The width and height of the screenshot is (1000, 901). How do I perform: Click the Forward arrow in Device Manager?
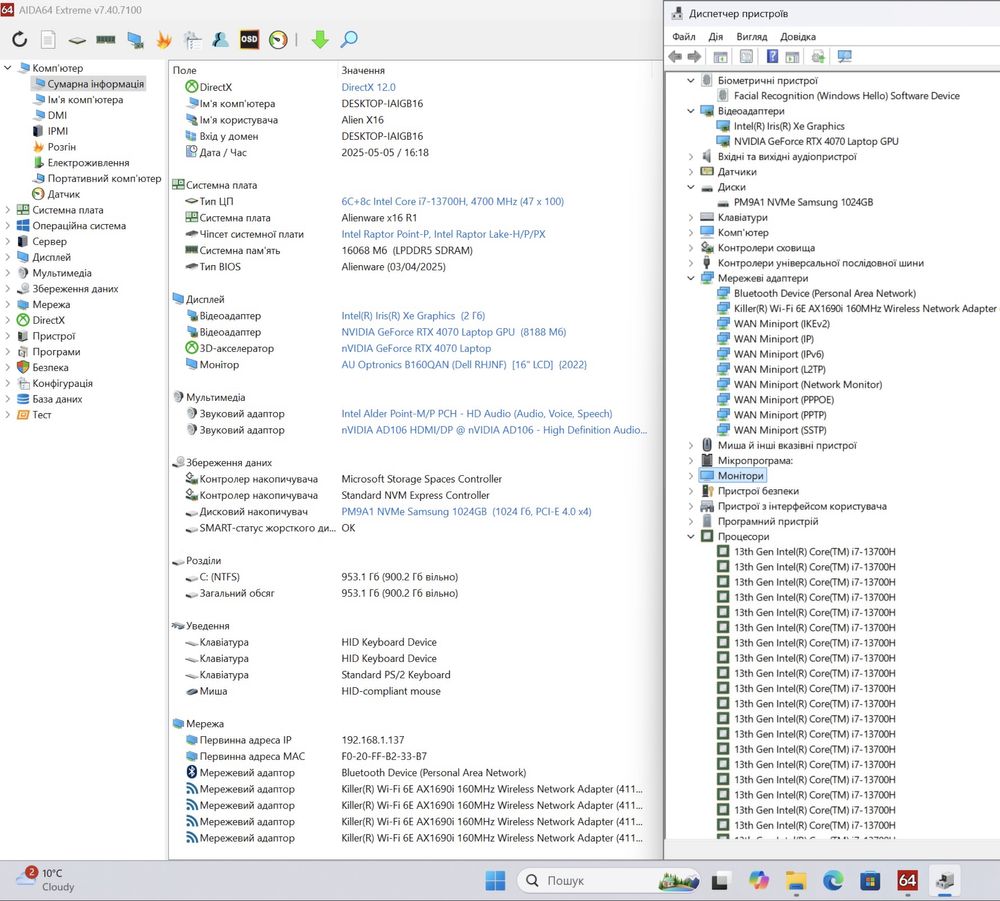(x=695, y=57)
